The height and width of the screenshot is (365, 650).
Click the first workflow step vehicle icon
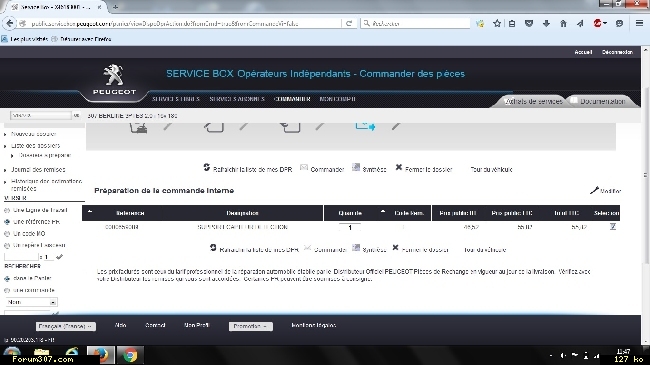pyautogui.click(x=138, y=127)
